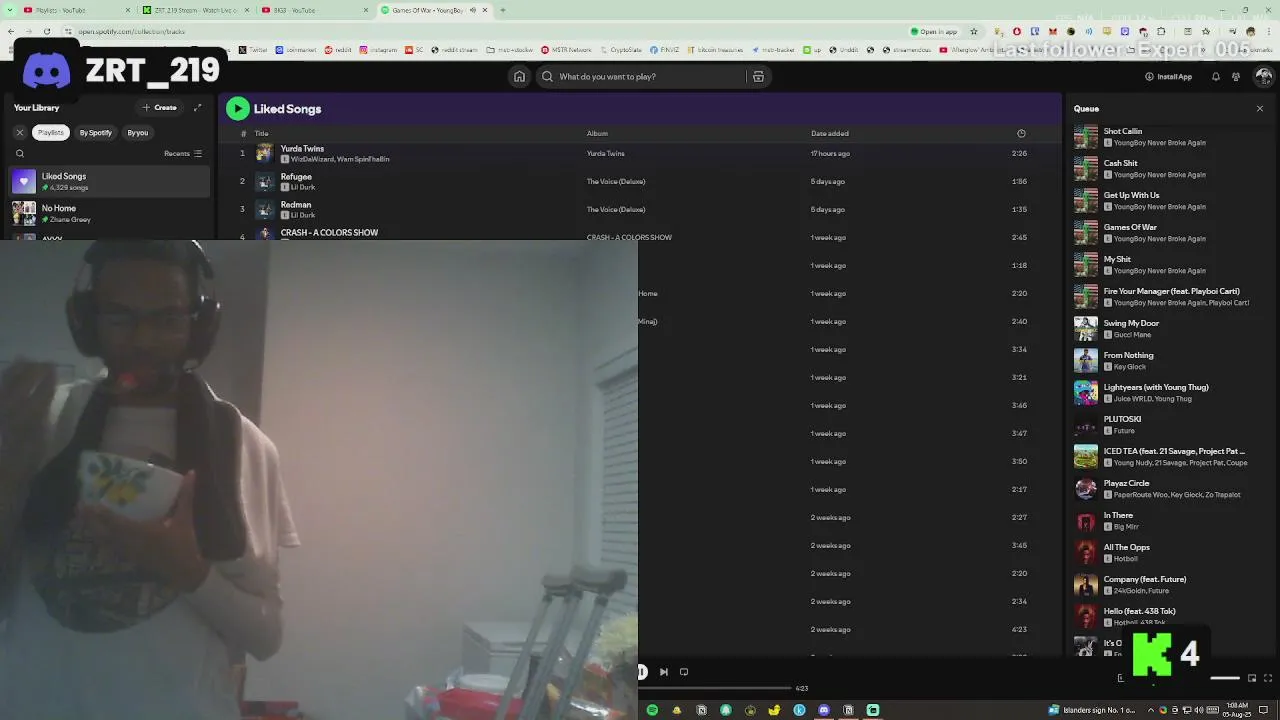
Task: Sort by Album column header
Action: pyautogui.click(x=597, y=133)
